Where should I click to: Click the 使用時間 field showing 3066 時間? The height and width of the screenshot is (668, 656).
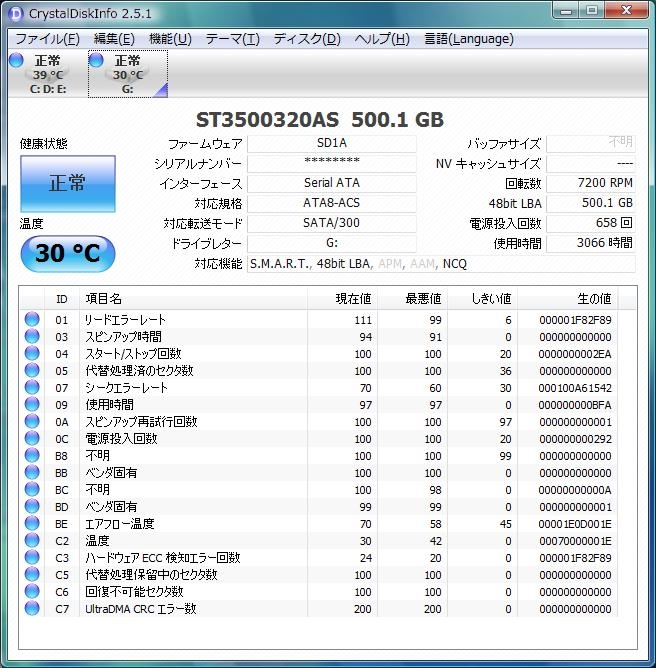(591, 244)
